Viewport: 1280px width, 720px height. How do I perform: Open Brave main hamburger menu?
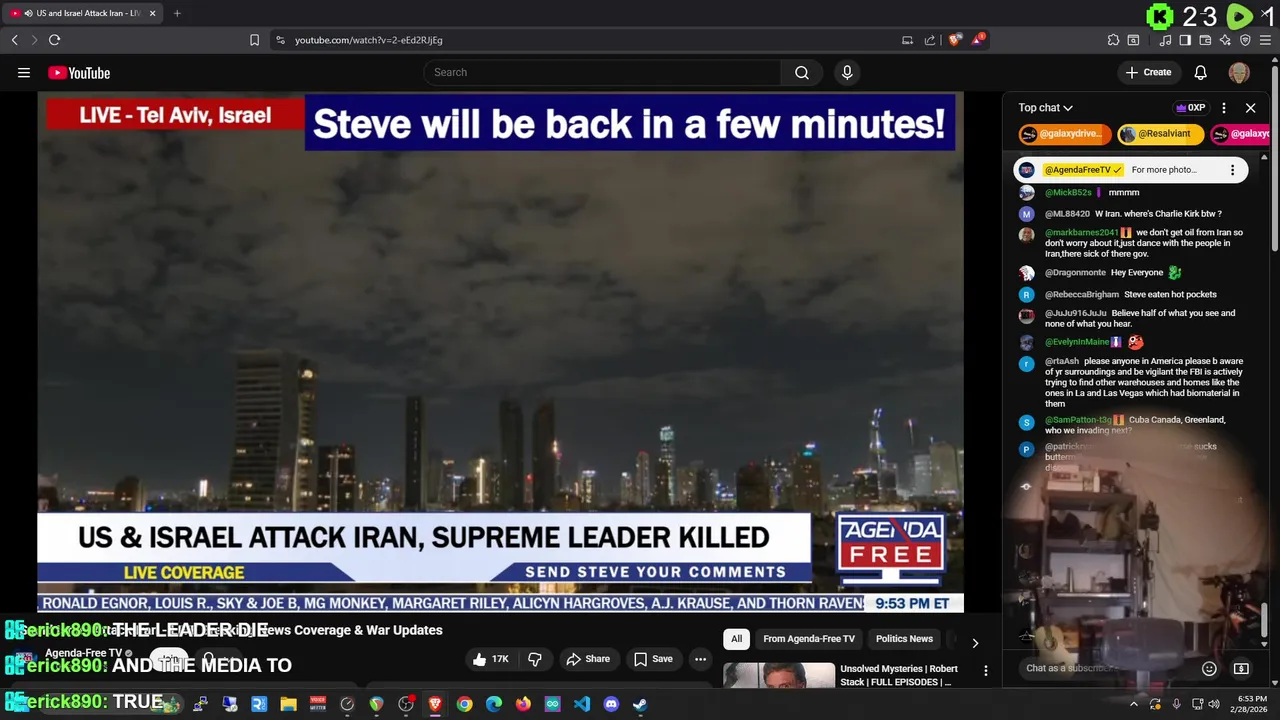coord(1265,40)
